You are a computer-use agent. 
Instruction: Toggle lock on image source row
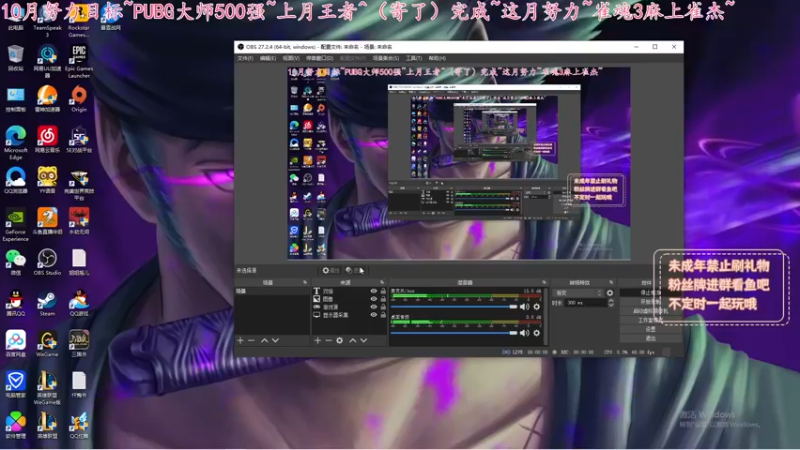[x=383, y=299]
